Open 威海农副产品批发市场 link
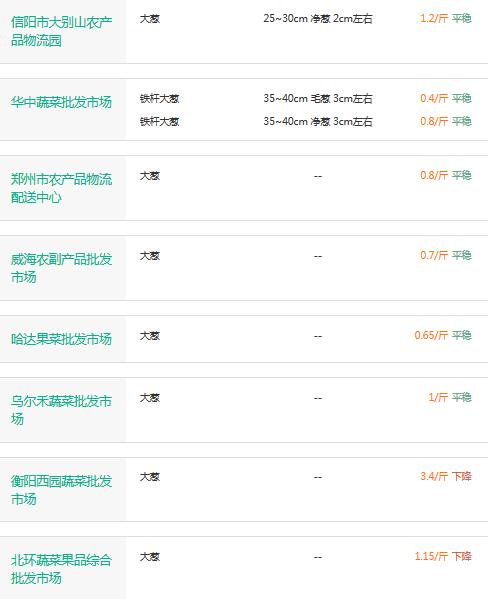The width and height of the screenshot is (488, 599). point(61,268)
